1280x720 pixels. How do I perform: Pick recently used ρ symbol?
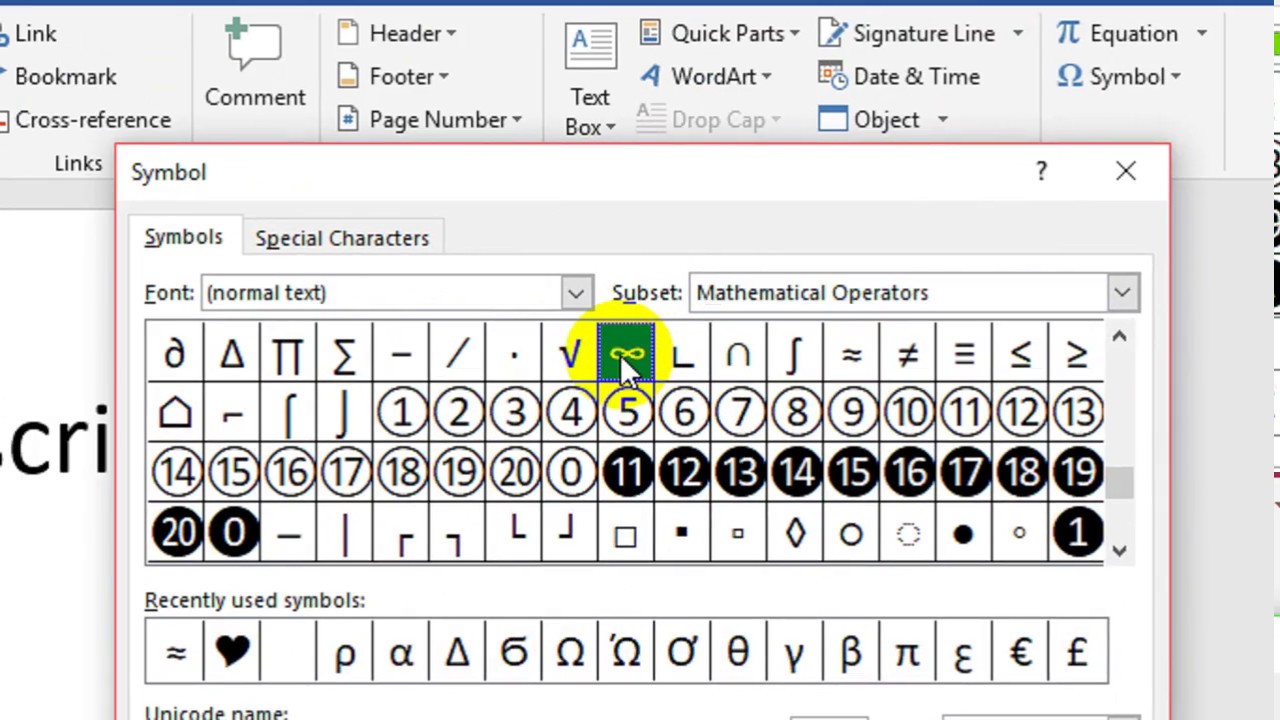(x=344, y=652)
